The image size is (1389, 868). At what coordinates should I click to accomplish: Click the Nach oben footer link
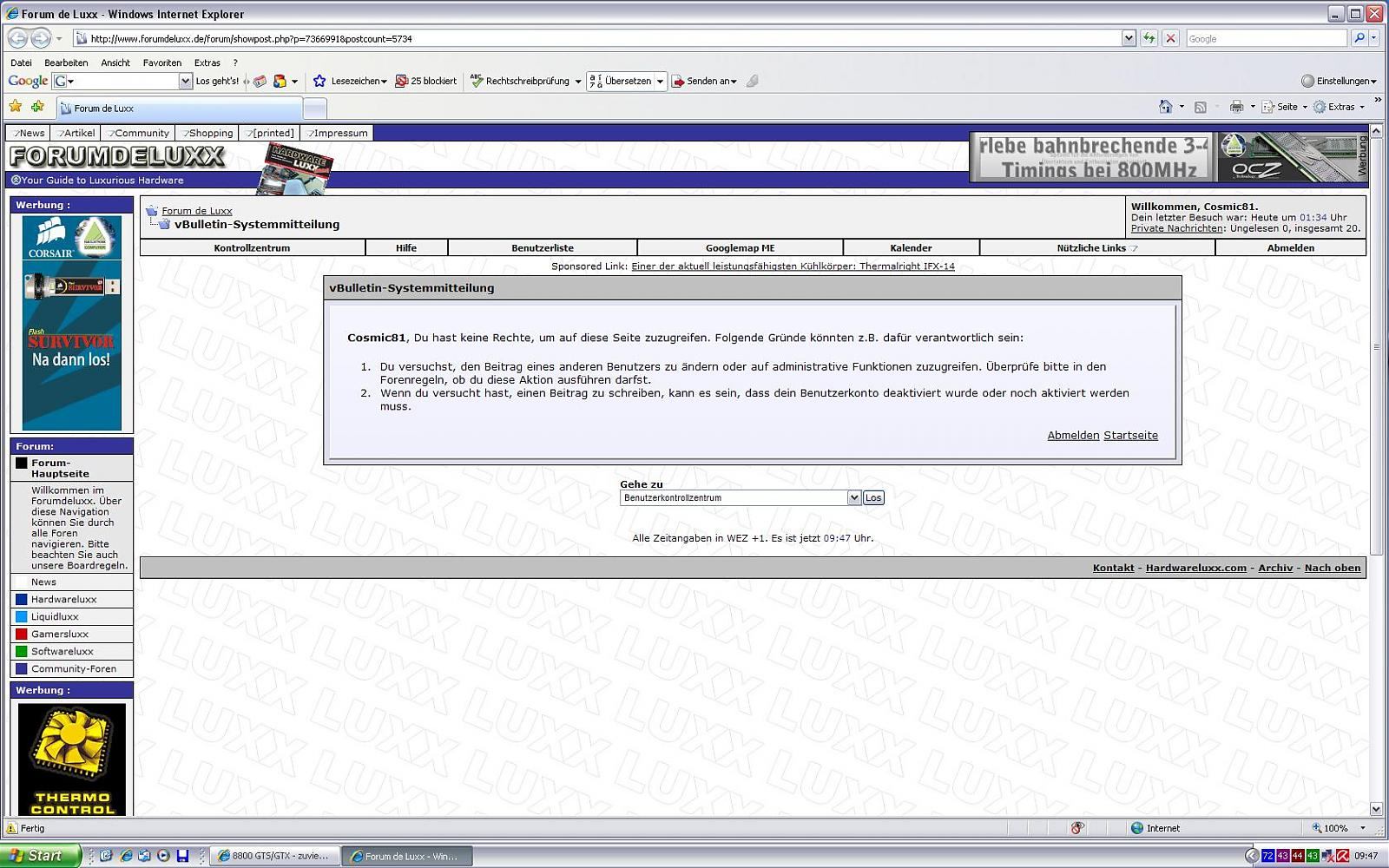coord(1333,568)
